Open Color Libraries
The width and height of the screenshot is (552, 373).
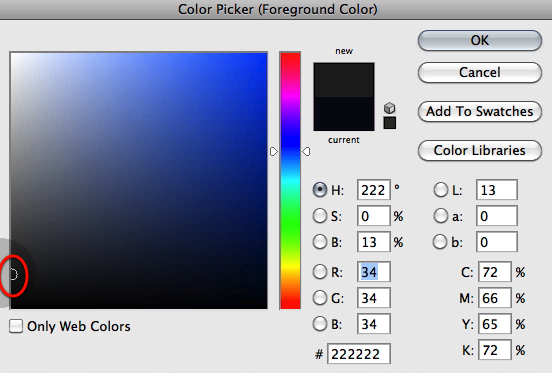(480, 151)
